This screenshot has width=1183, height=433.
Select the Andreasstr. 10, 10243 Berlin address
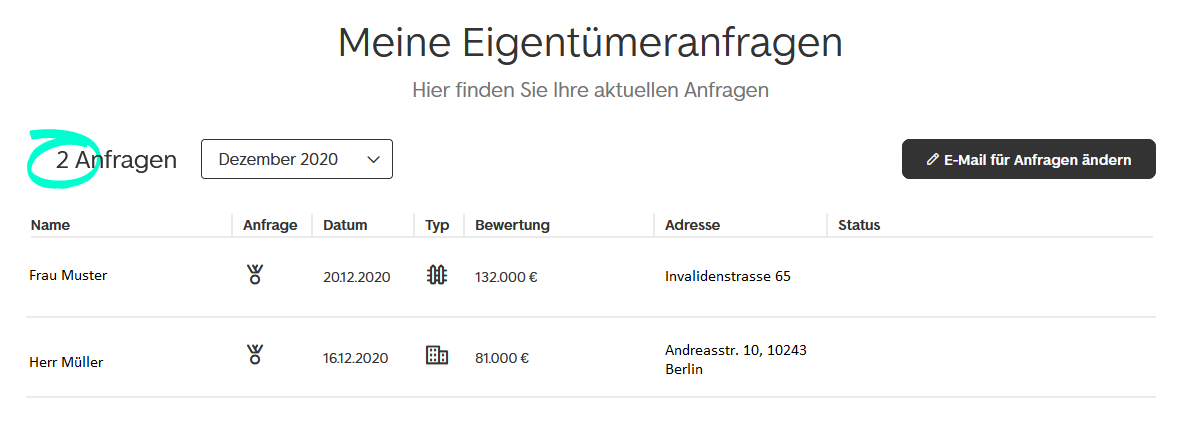tap(735, 359)
